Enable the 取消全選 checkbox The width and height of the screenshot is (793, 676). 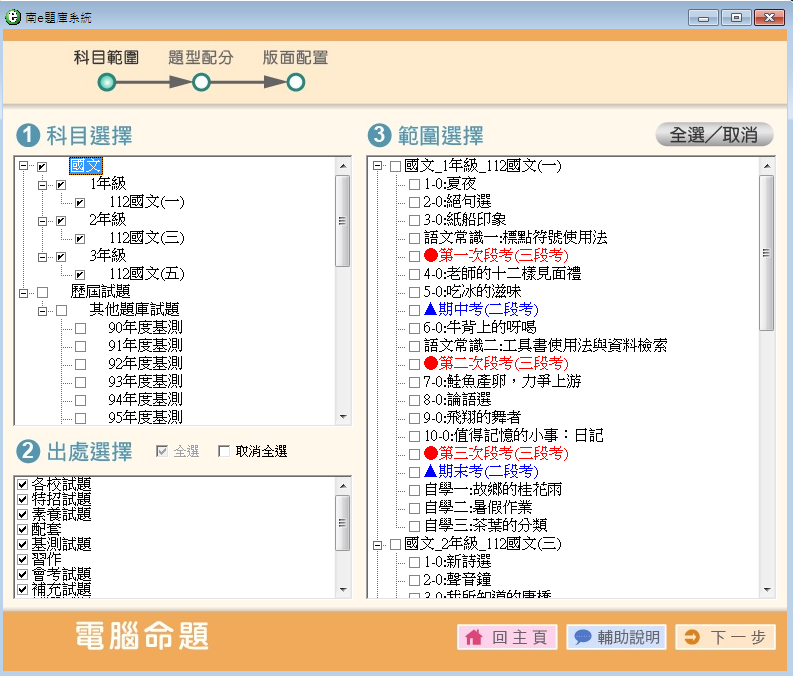point(224,452)
